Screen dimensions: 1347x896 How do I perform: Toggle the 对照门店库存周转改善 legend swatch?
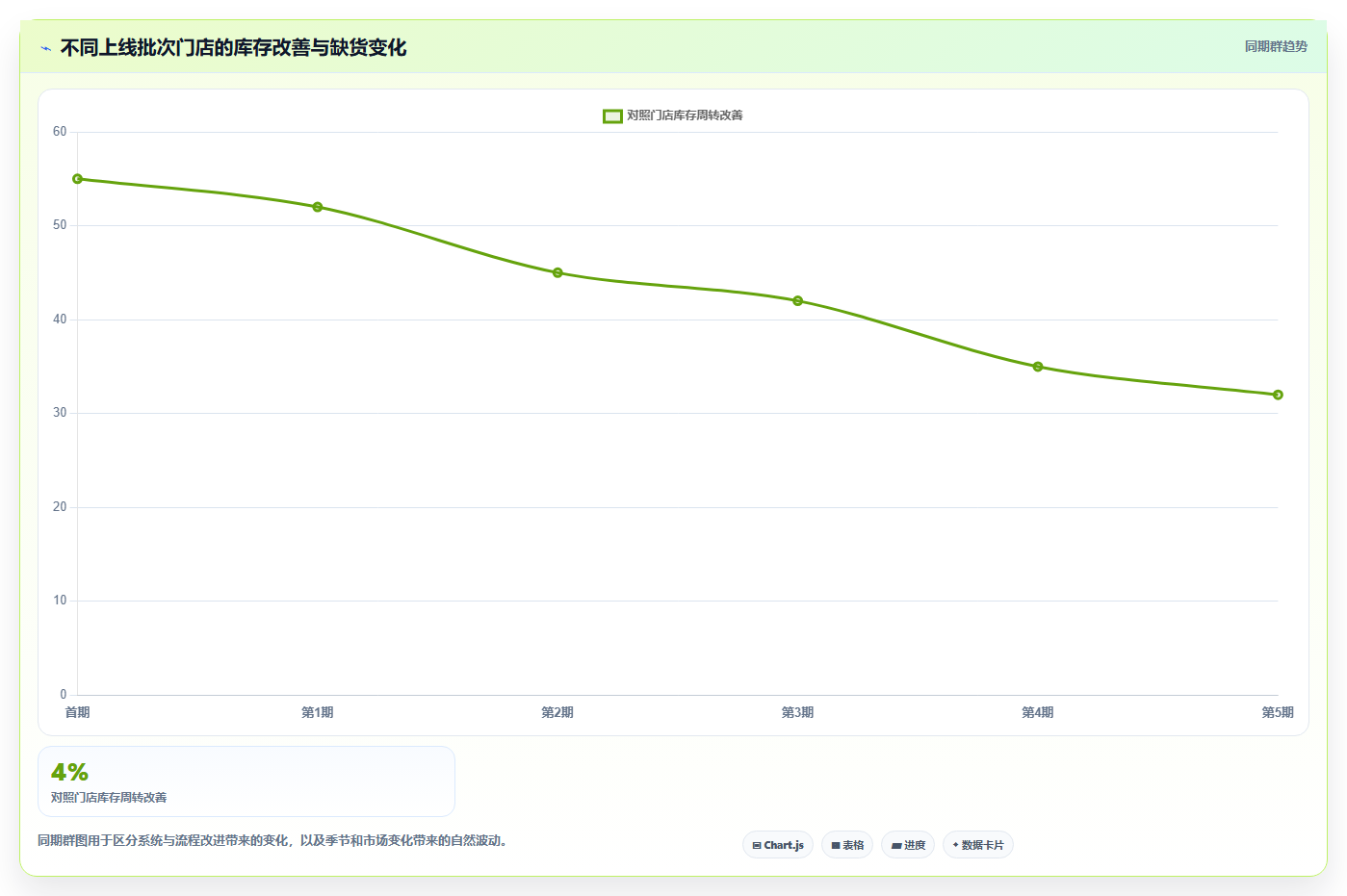612,116
